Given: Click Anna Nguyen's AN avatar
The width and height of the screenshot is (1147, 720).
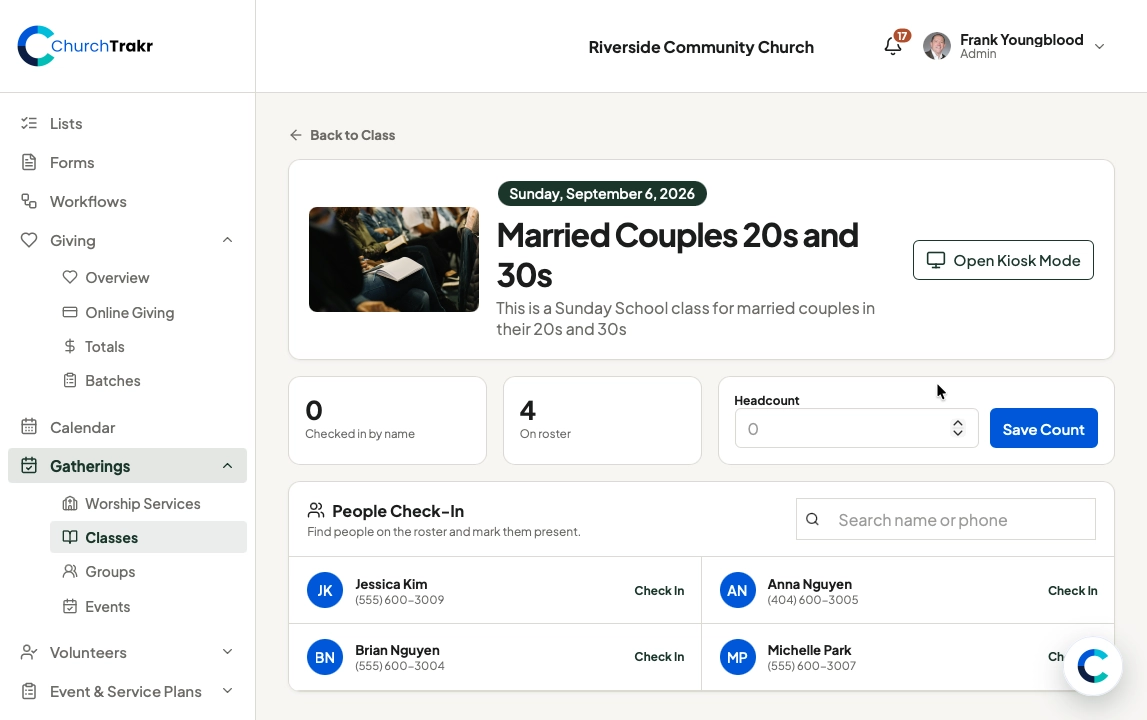Looking at the screenshot, I should (737, 590).
